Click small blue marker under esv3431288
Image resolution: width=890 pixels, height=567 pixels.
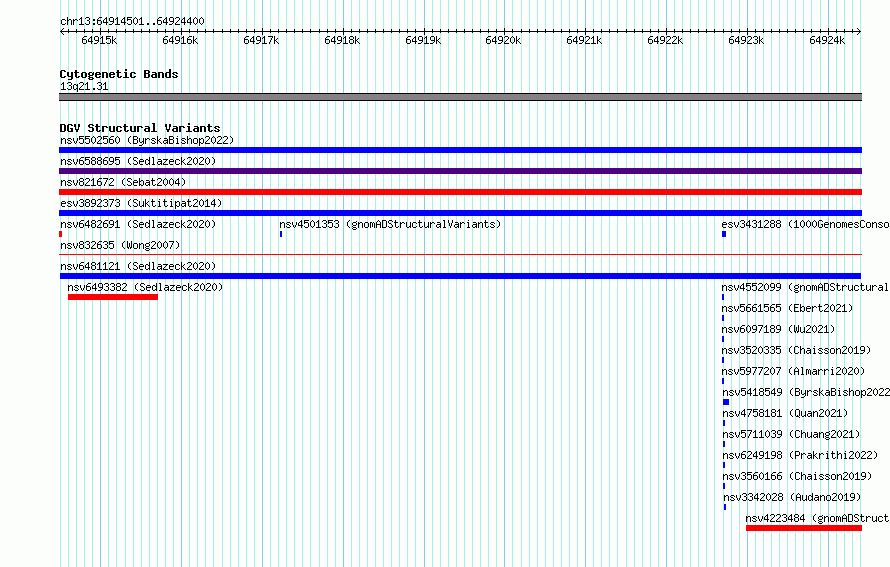[x=724, y=234]
